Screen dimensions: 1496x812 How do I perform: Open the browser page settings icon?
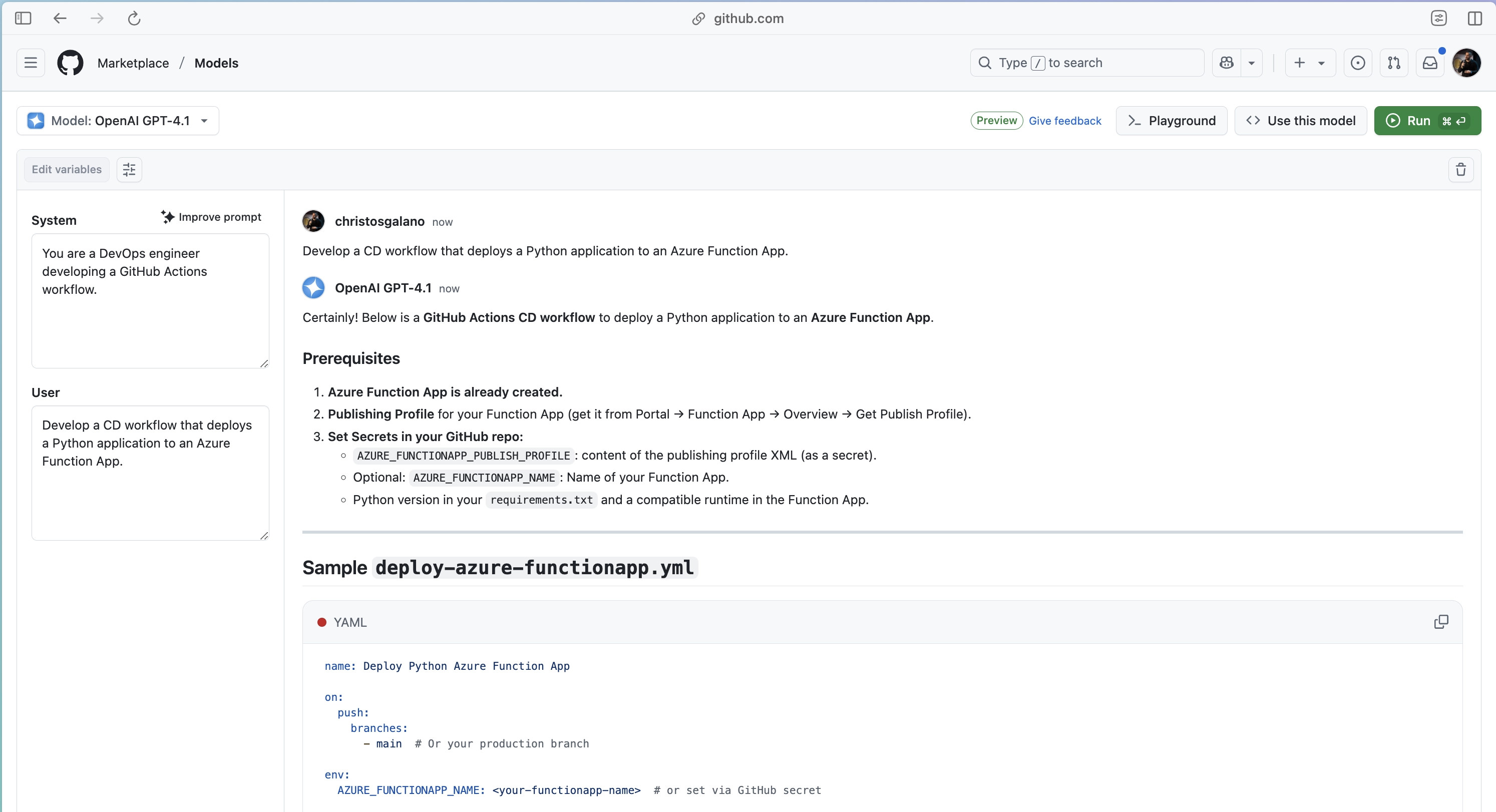1438,19
